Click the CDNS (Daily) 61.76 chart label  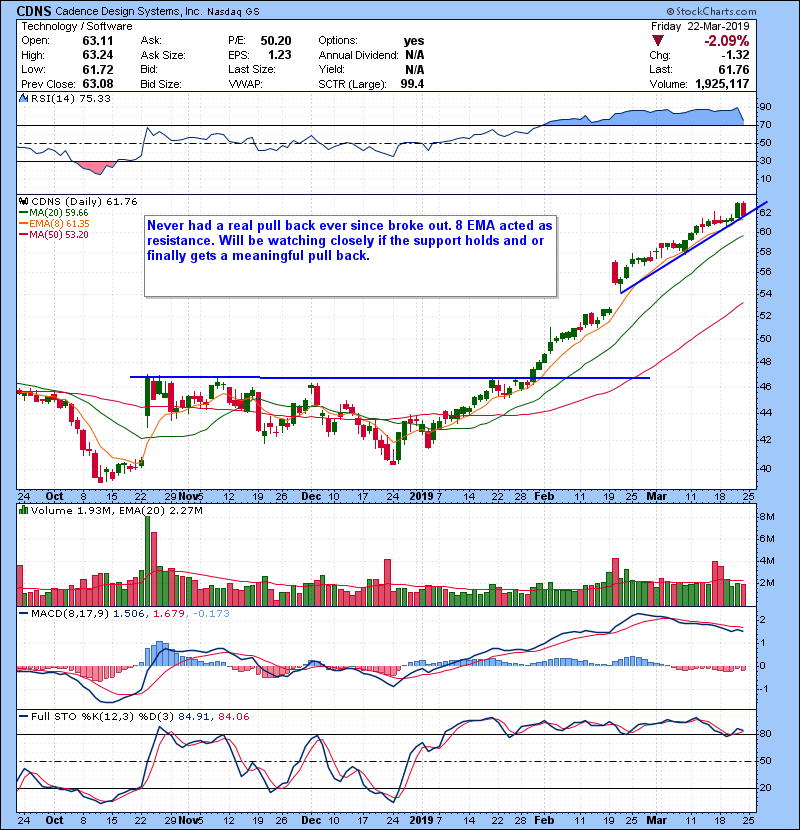[84, 202]
